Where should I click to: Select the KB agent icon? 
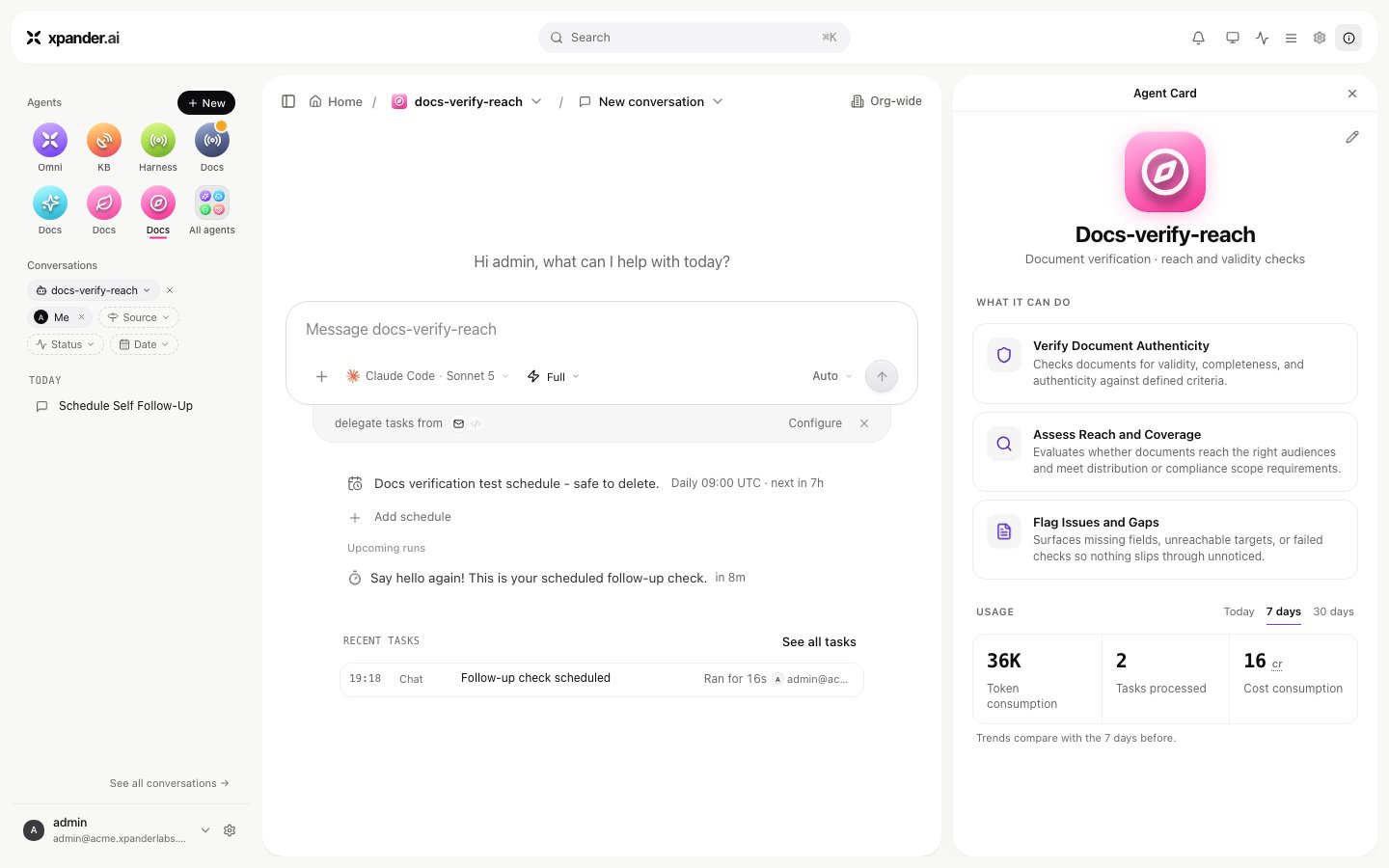(104, 141)
